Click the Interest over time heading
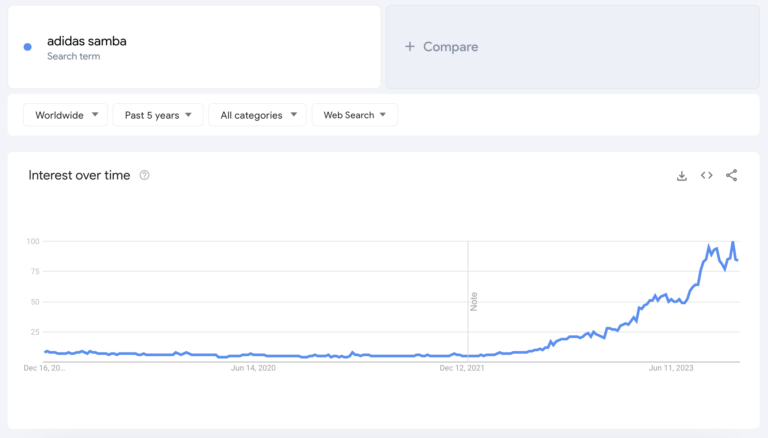Screen dimensions: 768x438 79,175
